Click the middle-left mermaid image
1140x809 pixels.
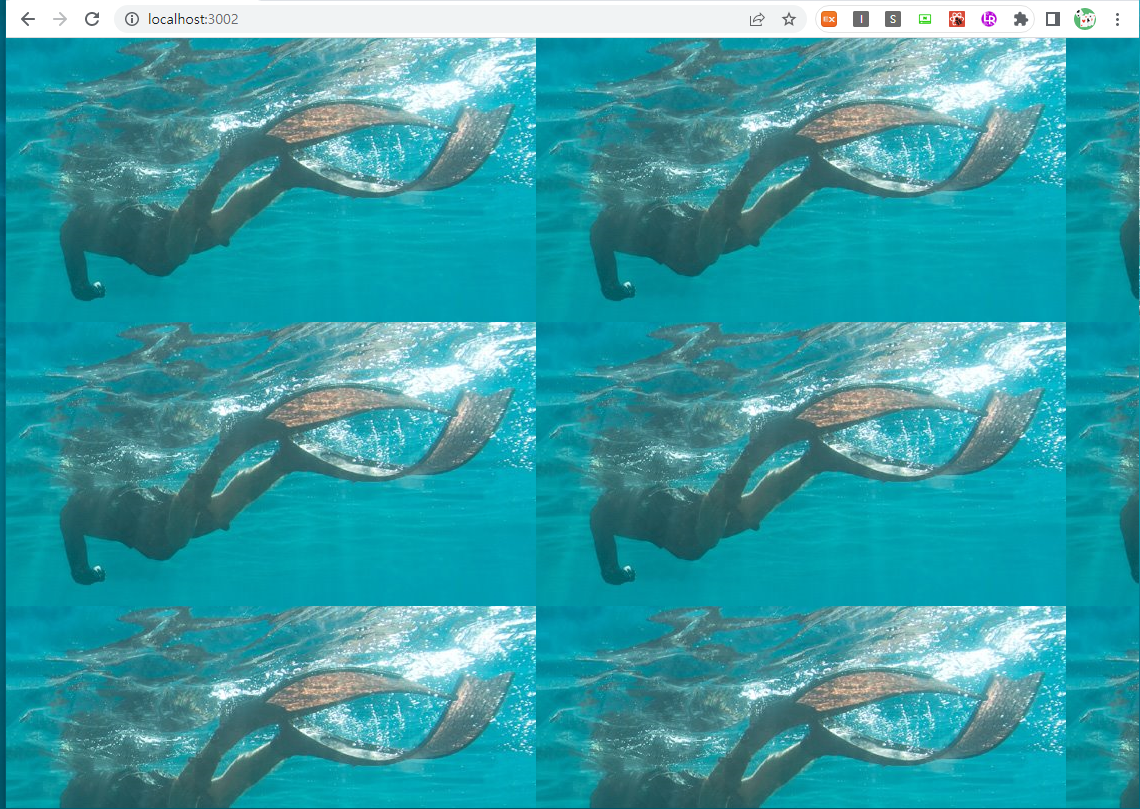point(271,464)
